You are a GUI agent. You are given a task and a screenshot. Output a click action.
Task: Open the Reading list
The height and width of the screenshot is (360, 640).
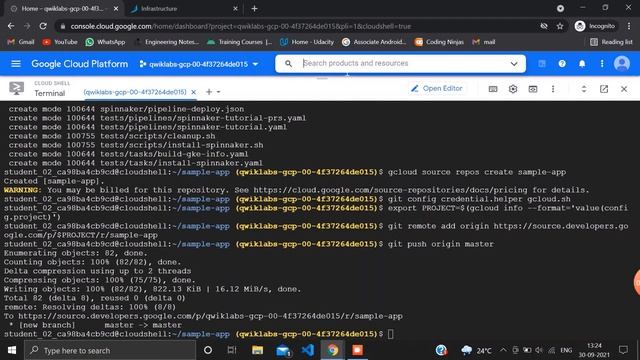coord(611,42)
